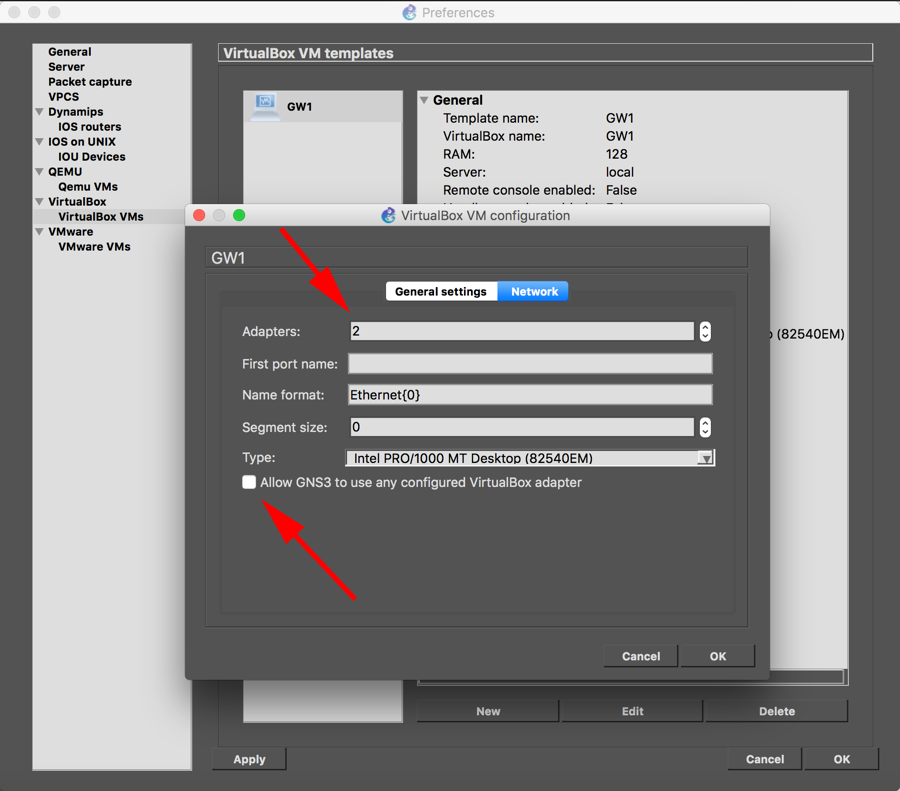The width and height of the screenshot is (900, 791).
Task: Select General in the Preferences sidebar
Action: [x=69, y=52]
